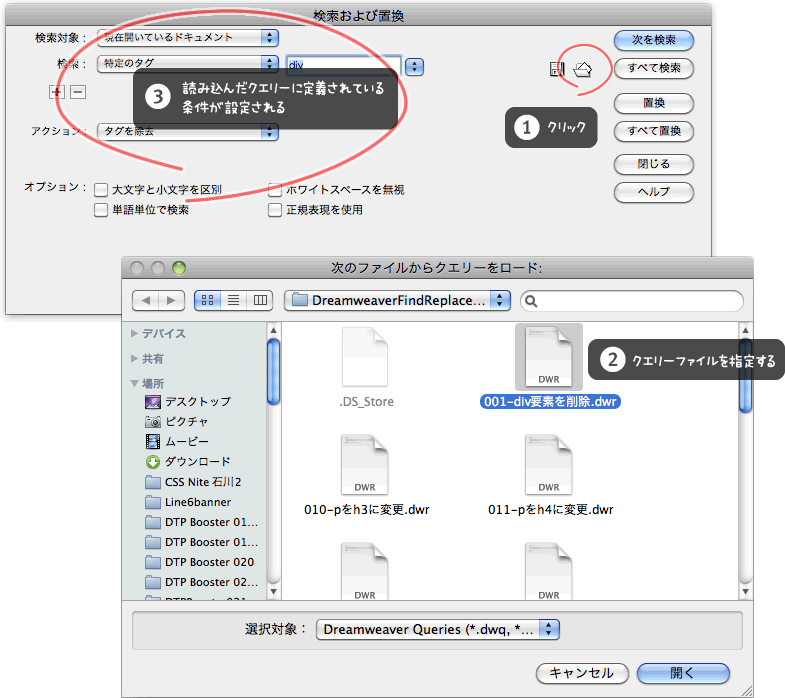This screenshot has height=698, width=785.
Task: Open the 選択対象 Dreamweaver Queries dropdown
Action: pos(438,629)
